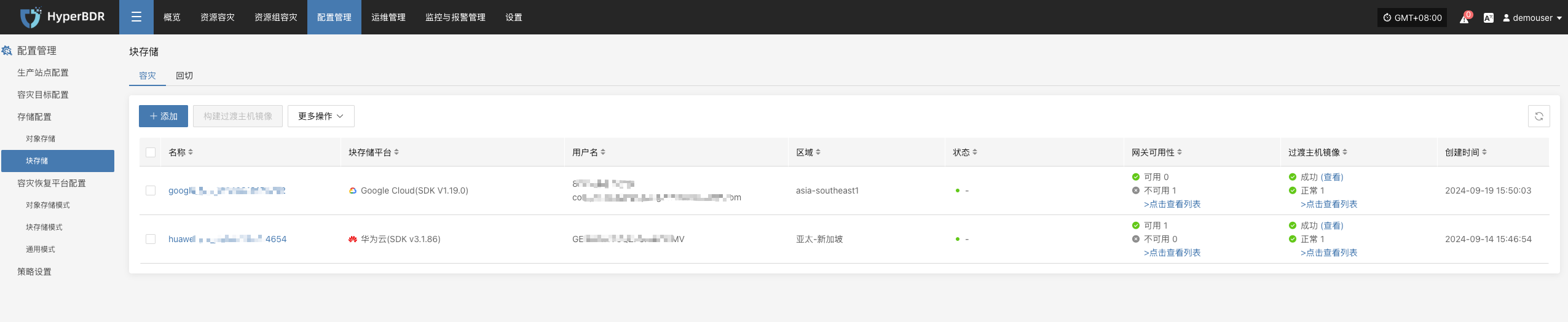Click the Google Cloud platform icon
Viewport: 1568px width, 322px height.
point(353,190)
